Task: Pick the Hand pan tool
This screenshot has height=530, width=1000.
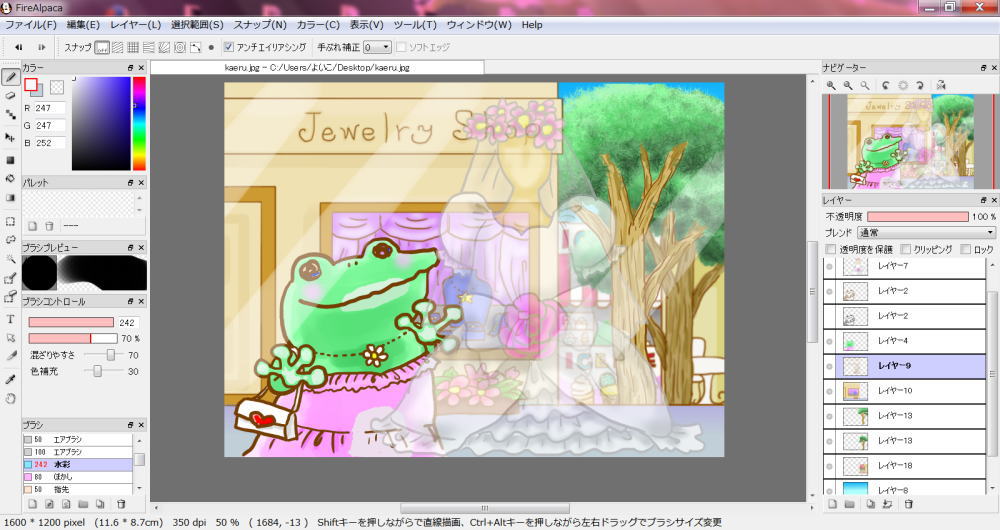Action: pyautogui.click(x=10, y=398)
